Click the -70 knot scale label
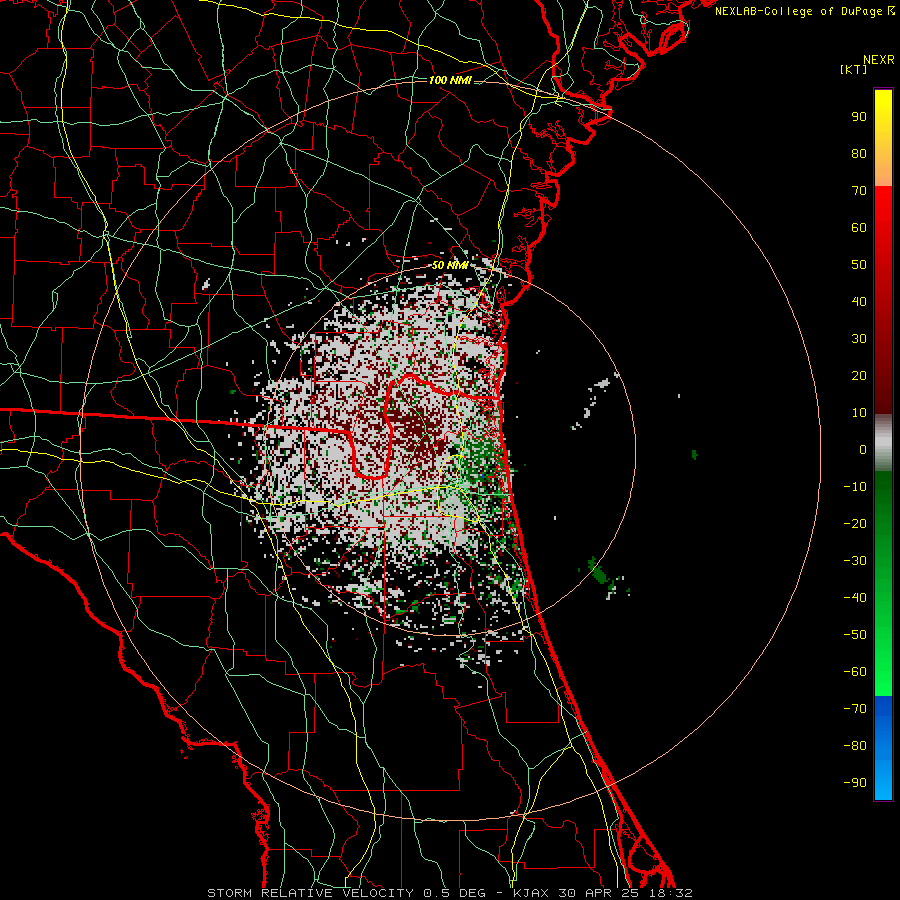 pos(855,709)
